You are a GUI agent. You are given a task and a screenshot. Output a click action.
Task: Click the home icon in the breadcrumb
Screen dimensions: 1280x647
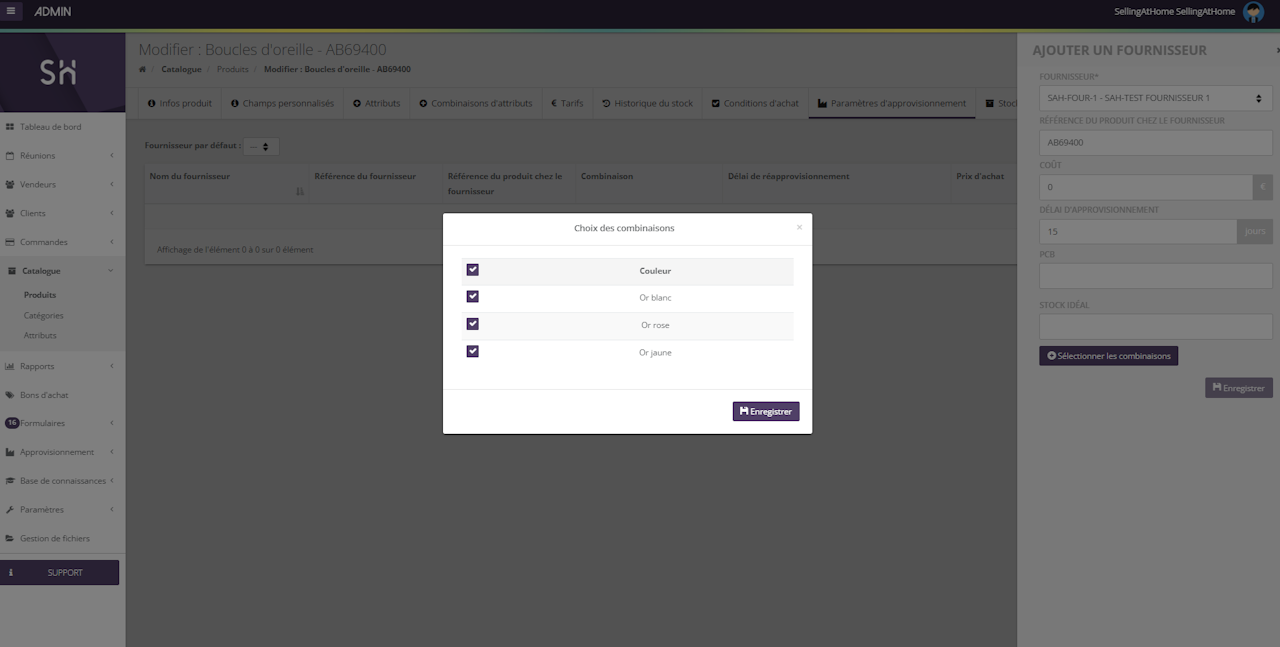coord(142,69)
